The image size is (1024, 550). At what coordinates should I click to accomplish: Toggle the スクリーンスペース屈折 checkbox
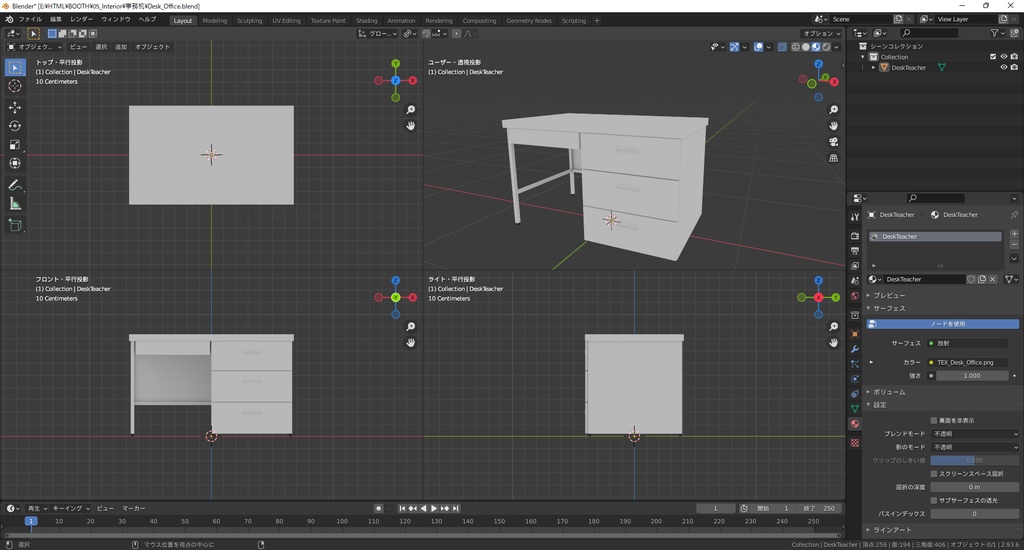(934, 473)
